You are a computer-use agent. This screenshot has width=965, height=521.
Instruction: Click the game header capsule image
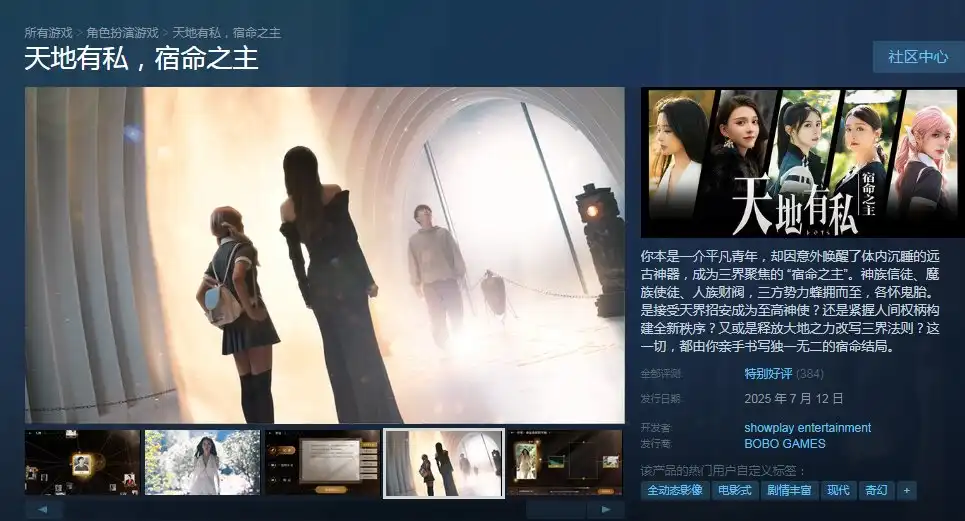(x=803, y=162)
